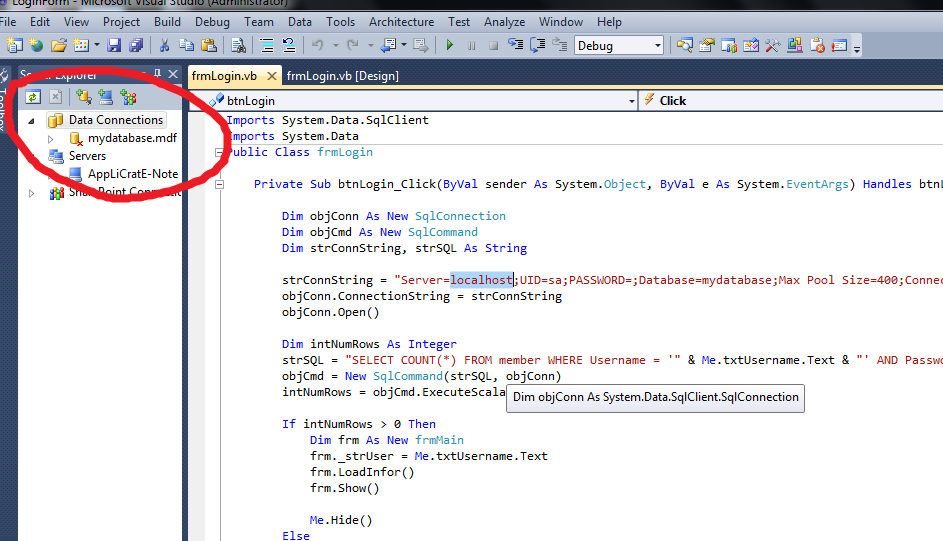
Task: Open Team Explorer via the people window icon
Action: tap(729, 45)
